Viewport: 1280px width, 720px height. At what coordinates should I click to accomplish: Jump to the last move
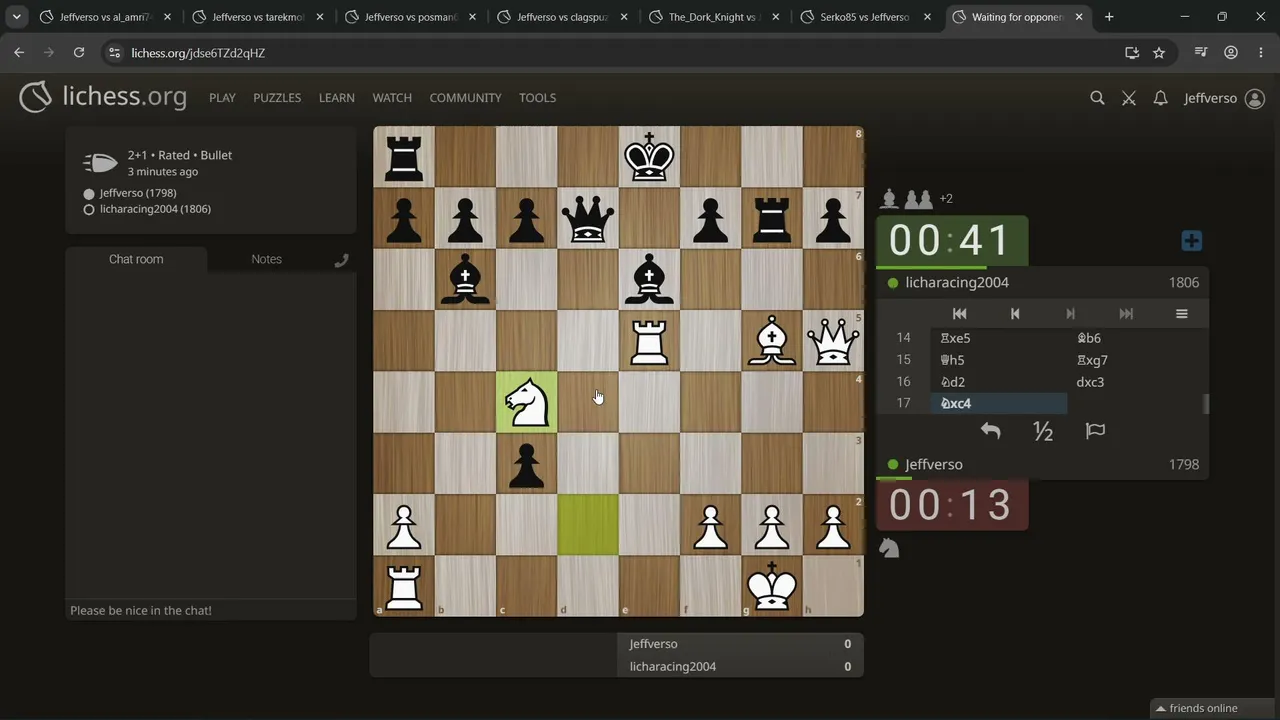(x=1126, y=313)
